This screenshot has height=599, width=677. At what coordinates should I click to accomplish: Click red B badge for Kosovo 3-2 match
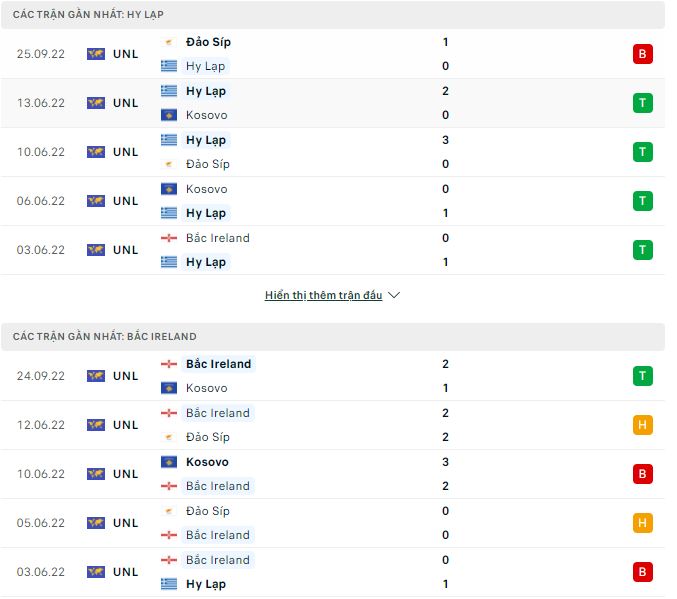pyautogui.click(x=642, y=474)
